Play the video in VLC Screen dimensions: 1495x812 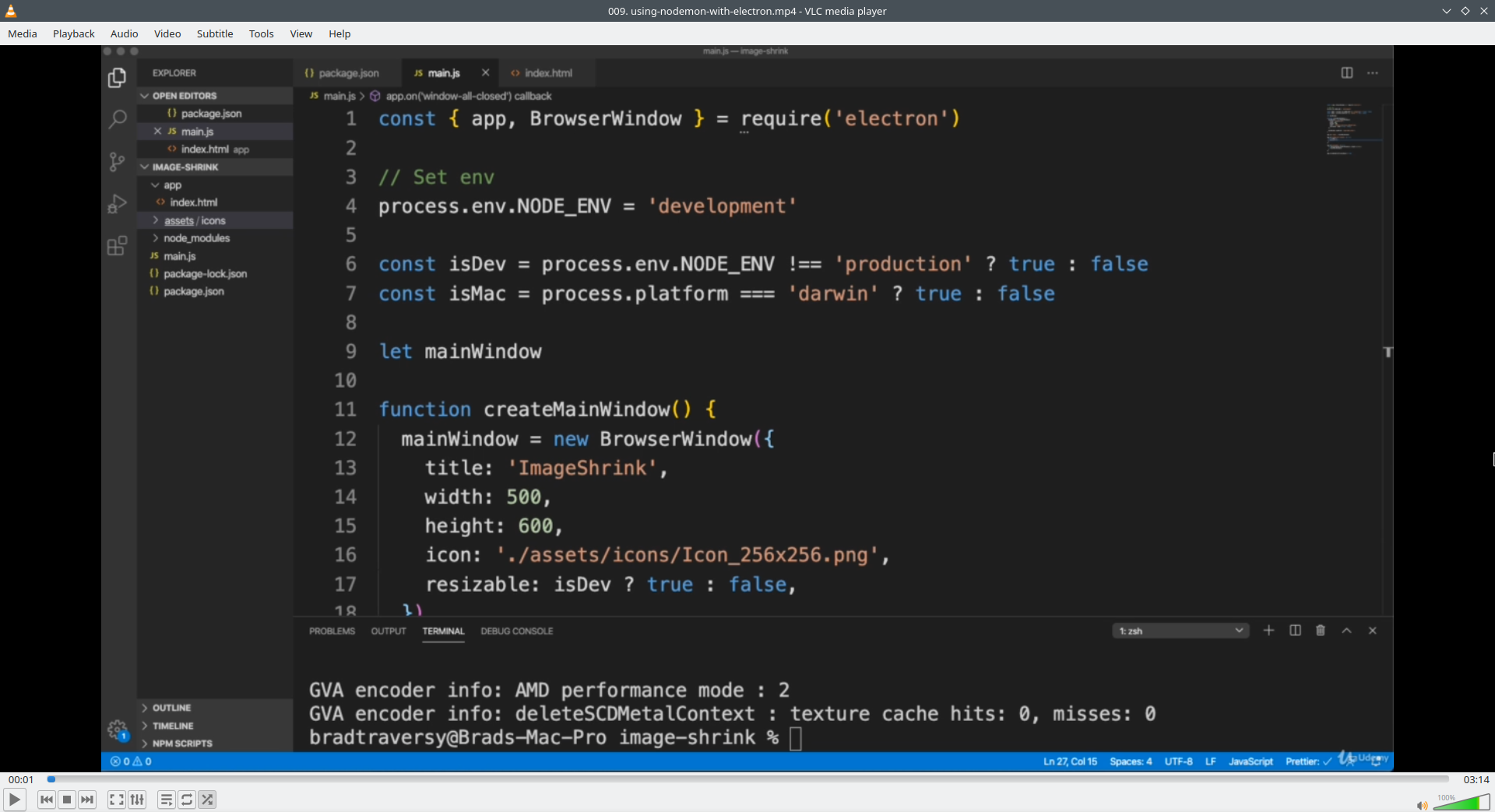15,800
